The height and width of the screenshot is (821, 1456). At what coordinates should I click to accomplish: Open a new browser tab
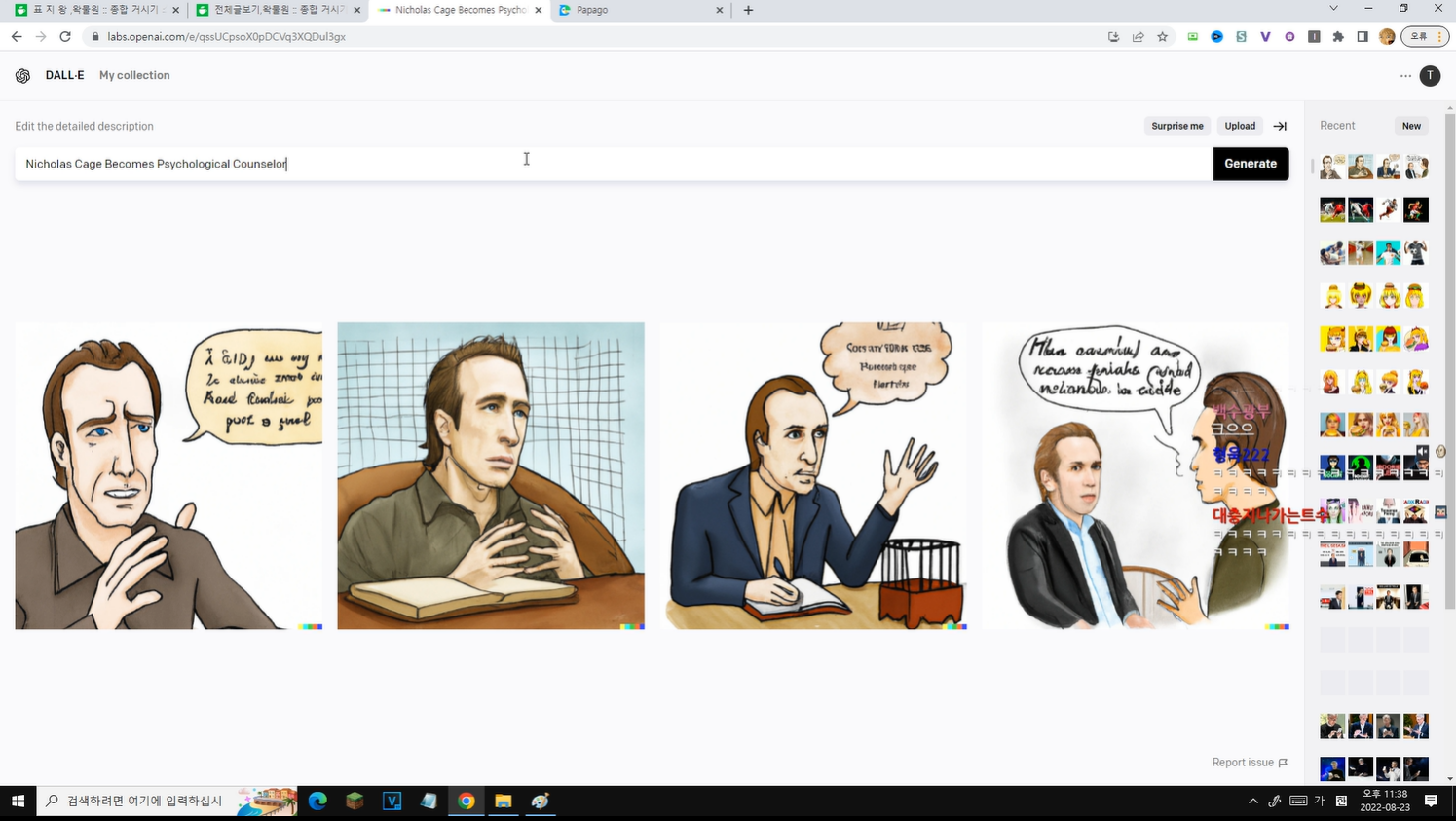748,10
